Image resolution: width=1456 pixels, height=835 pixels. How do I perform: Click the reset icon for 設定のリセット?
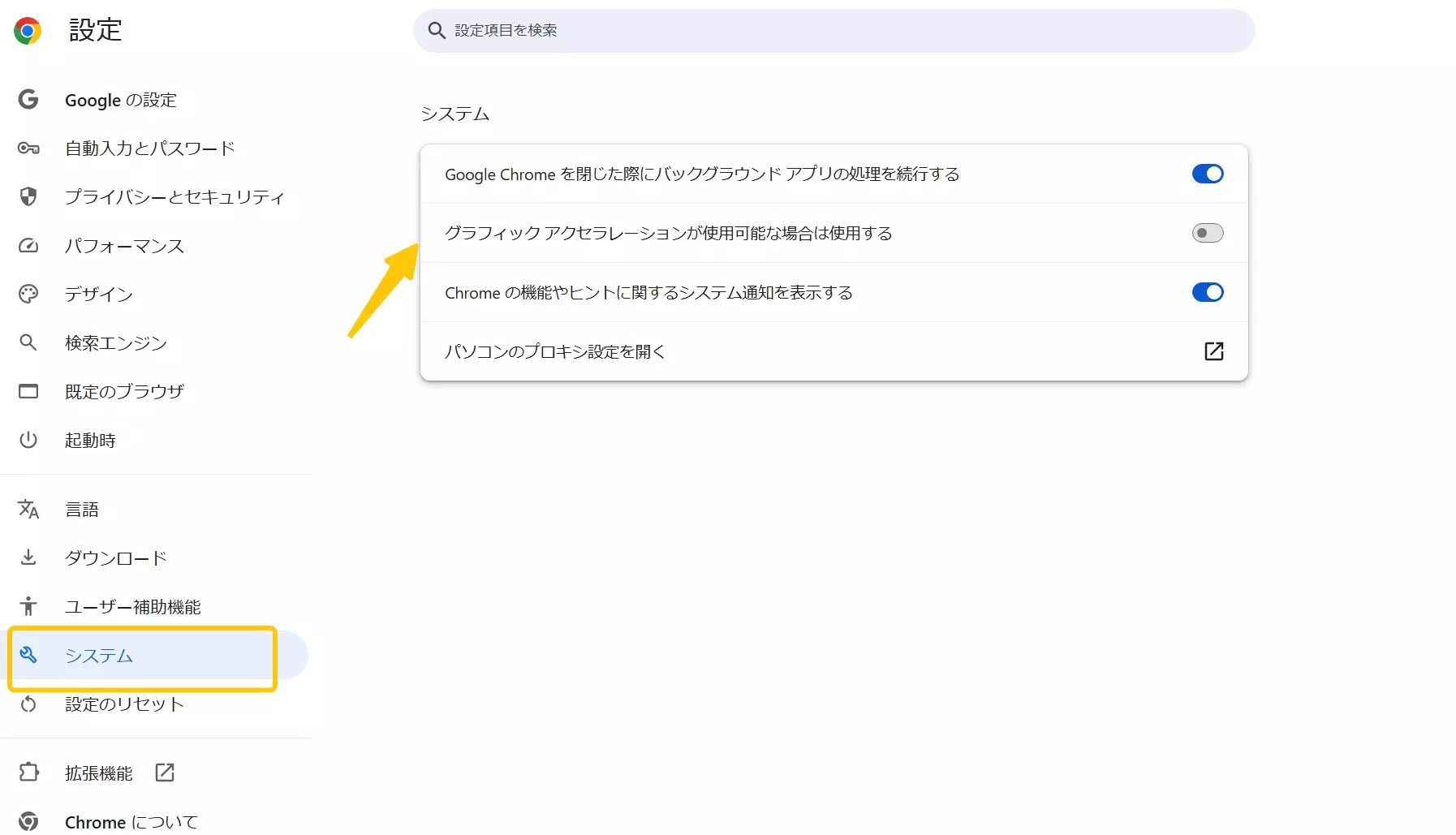click(x=28, y=704)
